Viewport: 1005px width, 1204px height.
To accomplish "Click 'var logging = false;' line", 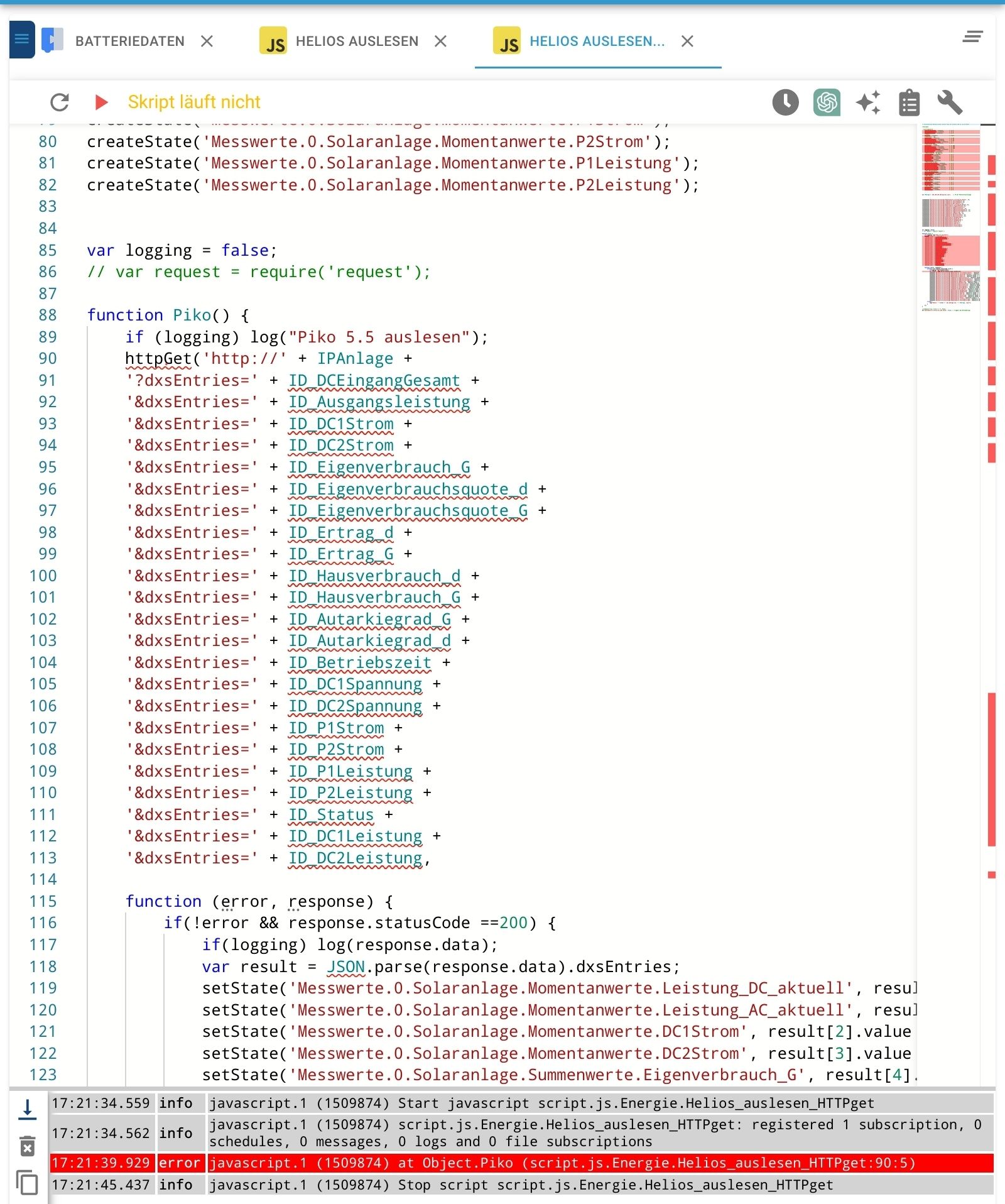I will coord(182,250).
